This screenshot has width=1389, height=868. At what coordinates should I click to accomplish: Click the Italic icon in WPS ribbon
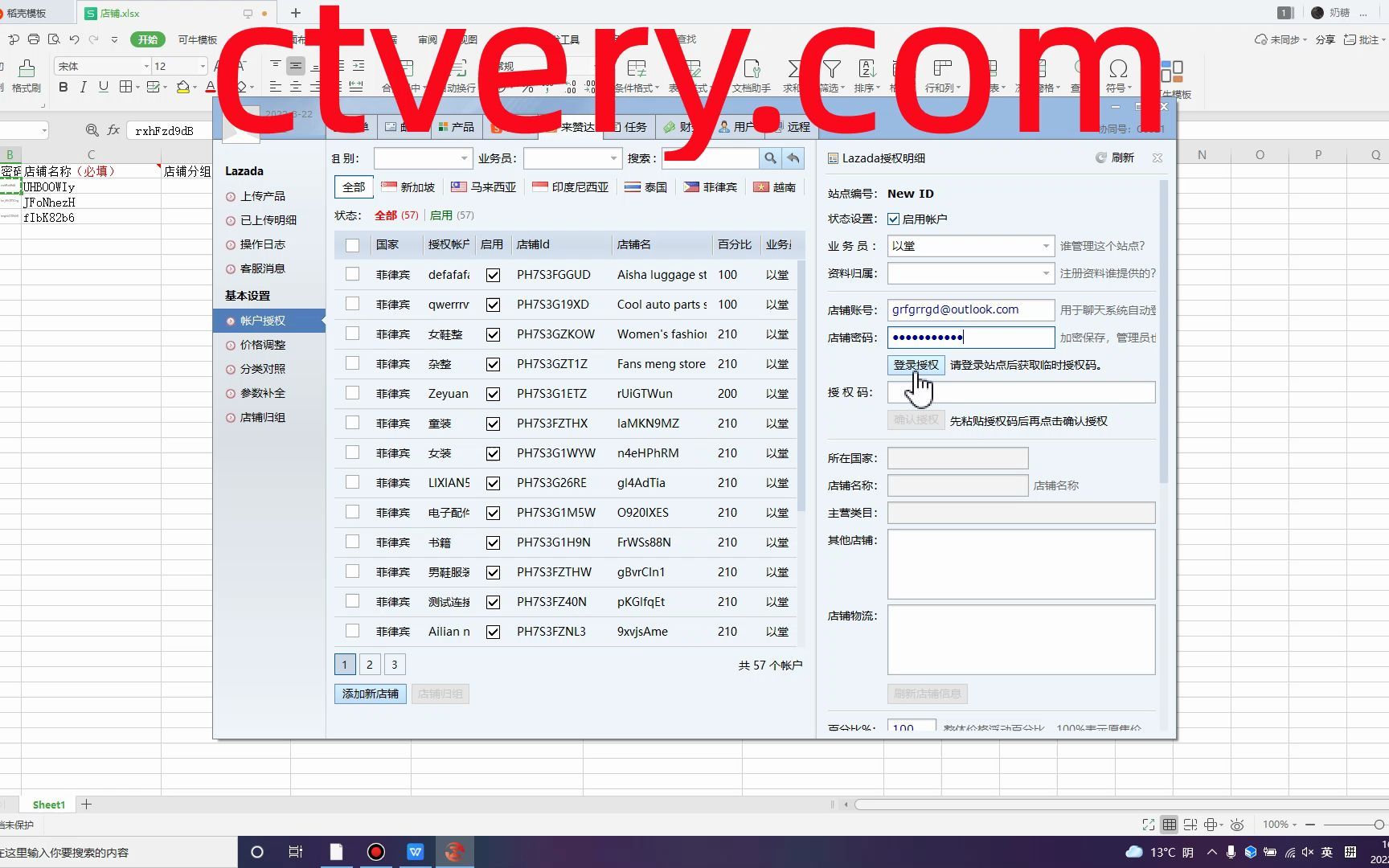pyautogui.click(x=83, y=88)
